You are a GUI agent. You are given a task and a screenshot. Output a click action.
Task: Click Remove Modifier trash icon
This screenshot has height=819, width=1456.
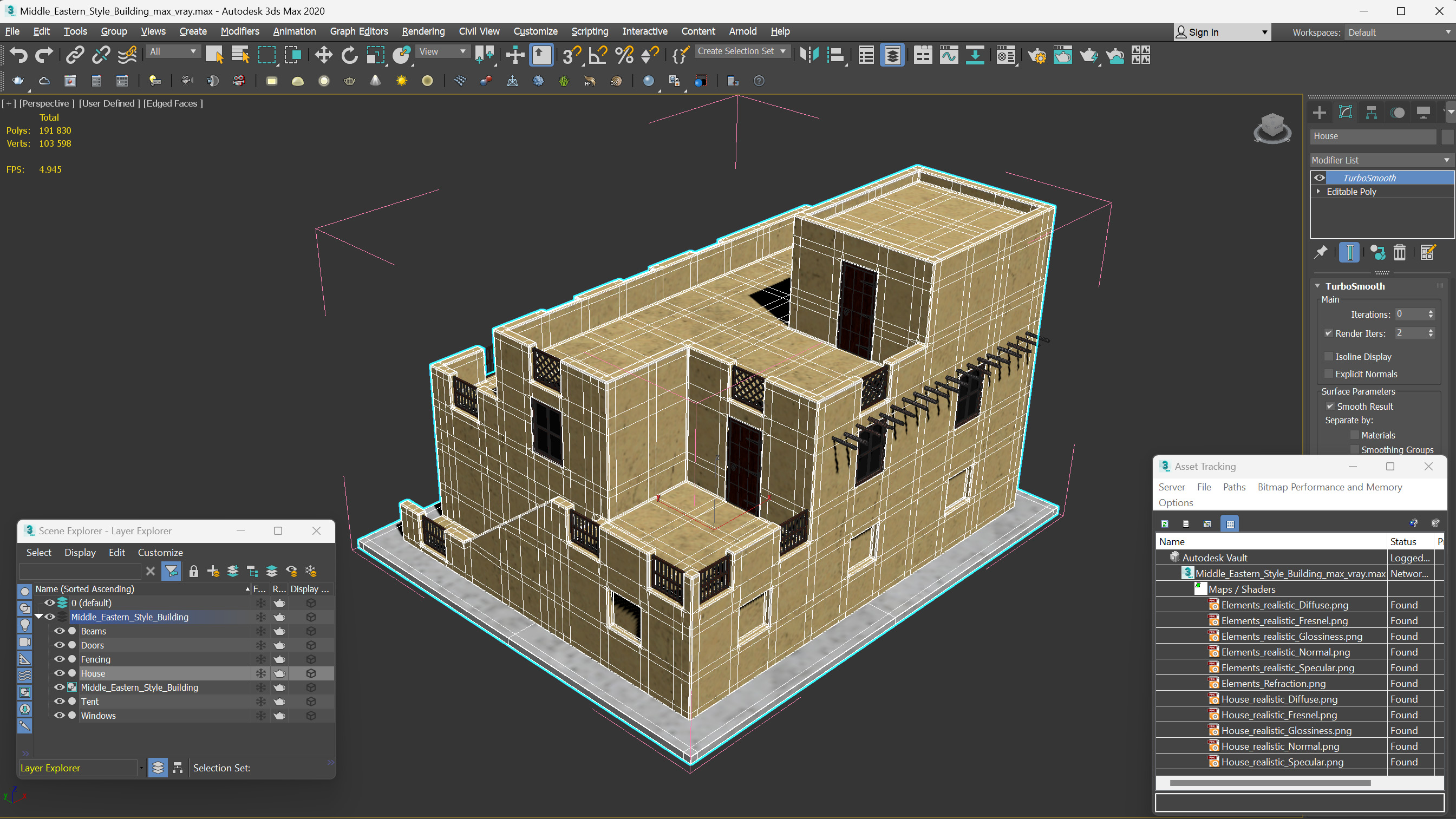(1400, 252)
